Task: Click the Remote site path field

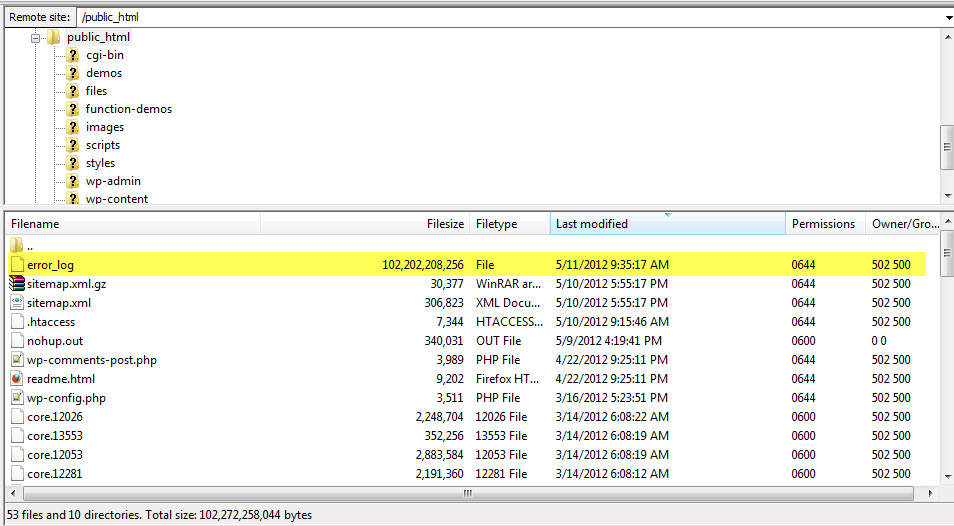Action: click(500, 18)
